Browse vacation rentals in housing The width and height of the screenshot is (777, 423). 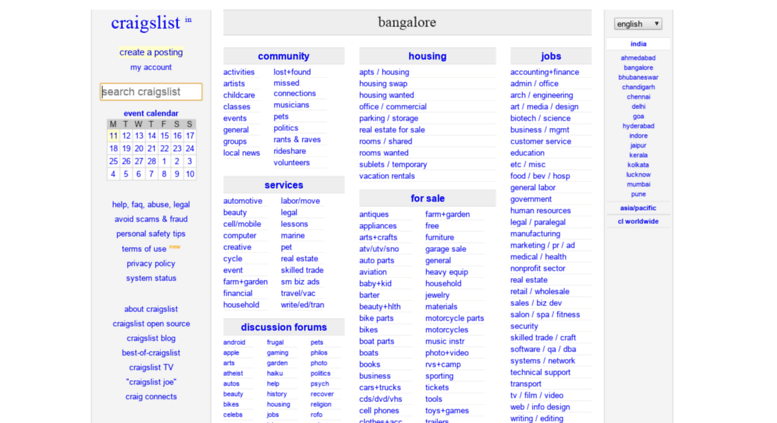pyautogui.click(x=387, y=176)
